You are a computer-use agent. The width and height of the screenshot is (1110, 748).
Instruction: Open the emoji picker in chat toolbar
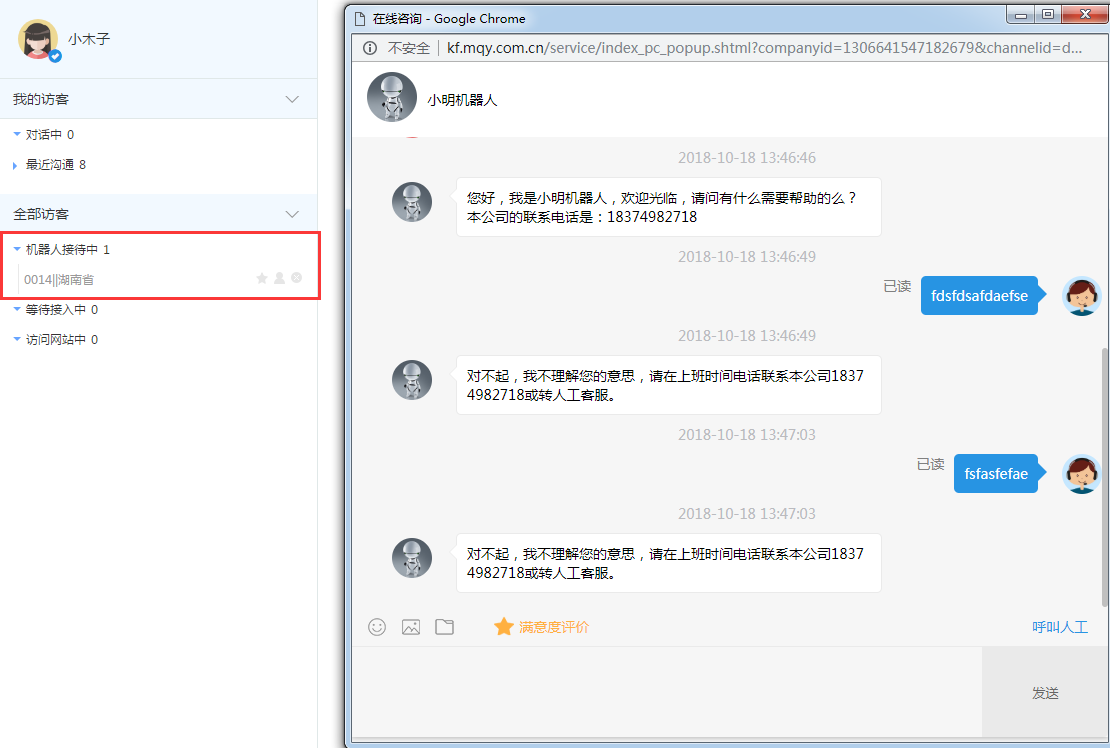point(377,627)
